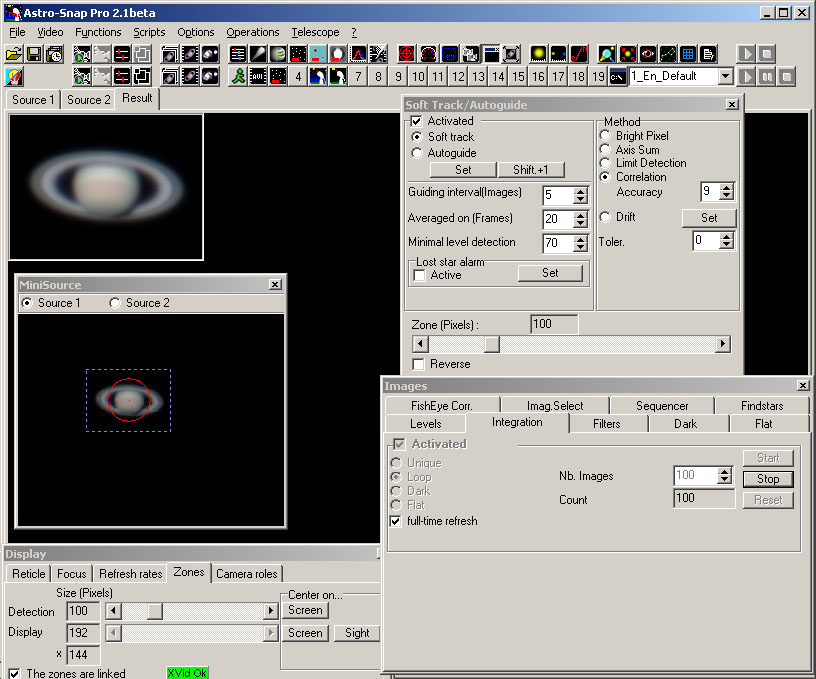Open the Operations menu

252,32
